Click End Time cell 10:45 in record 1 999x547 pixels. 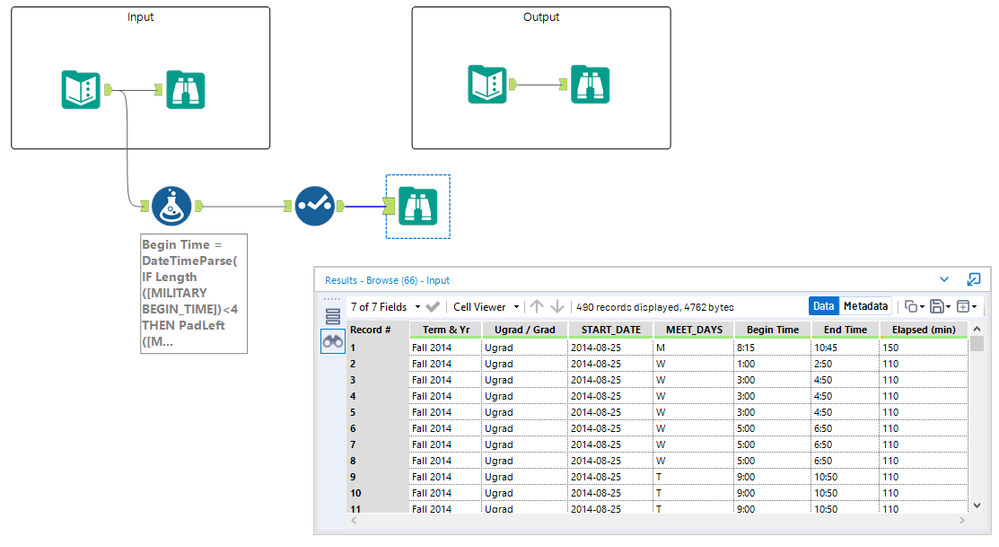[x=845, y=348]
